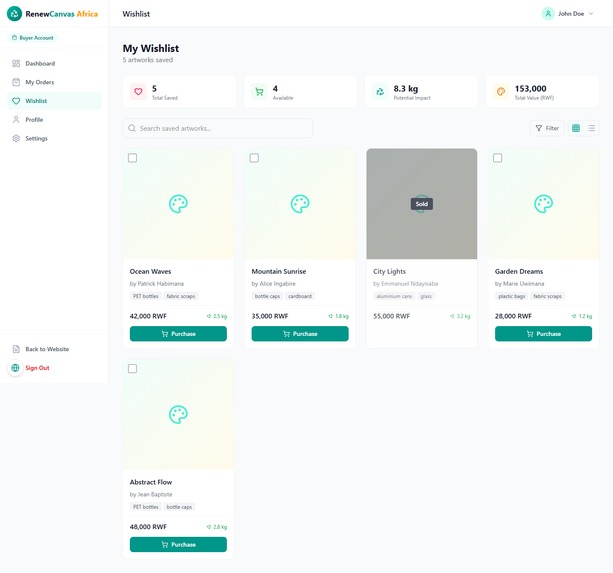Open the Mountain Sunrise artwork thumbnail
Image resolution: width=613 pixels, height=573 pixels.
click(x=300, y=204)
